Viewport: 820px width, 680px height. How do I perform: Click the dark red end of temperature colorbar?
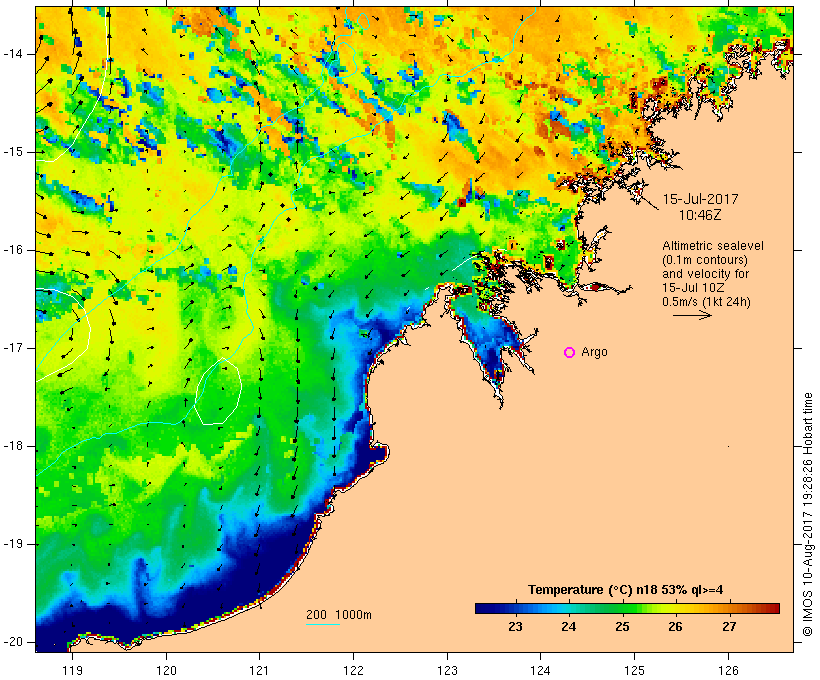coord(775,608)
